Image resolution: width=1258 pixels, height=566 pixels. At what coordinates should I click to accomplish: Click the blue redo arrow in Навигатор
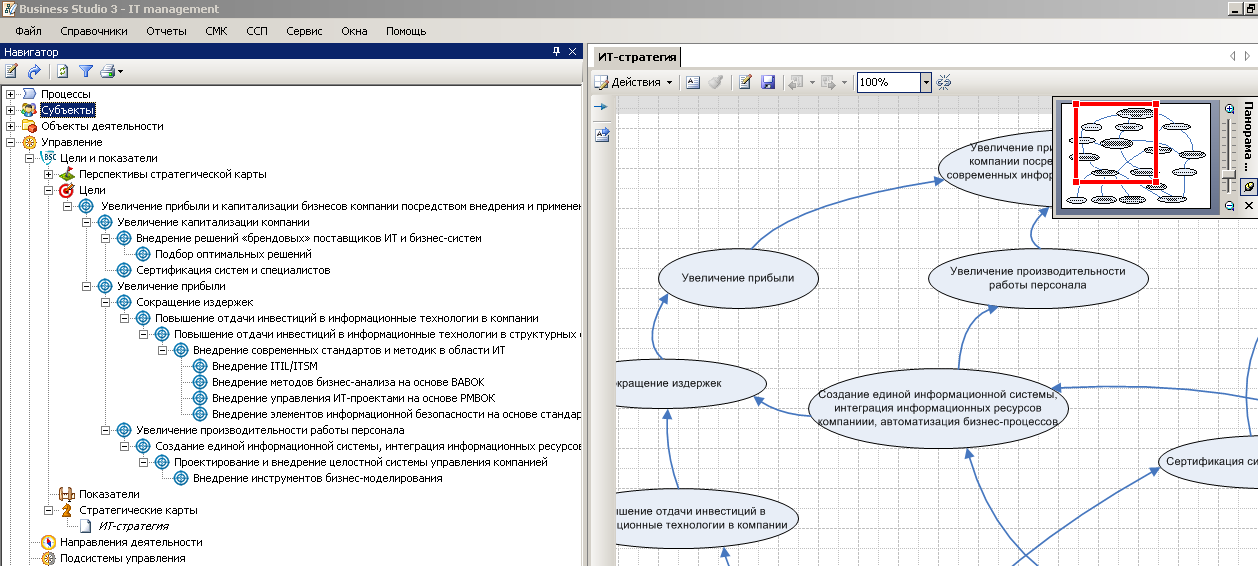pyautogui.click(x=34, y=72)
